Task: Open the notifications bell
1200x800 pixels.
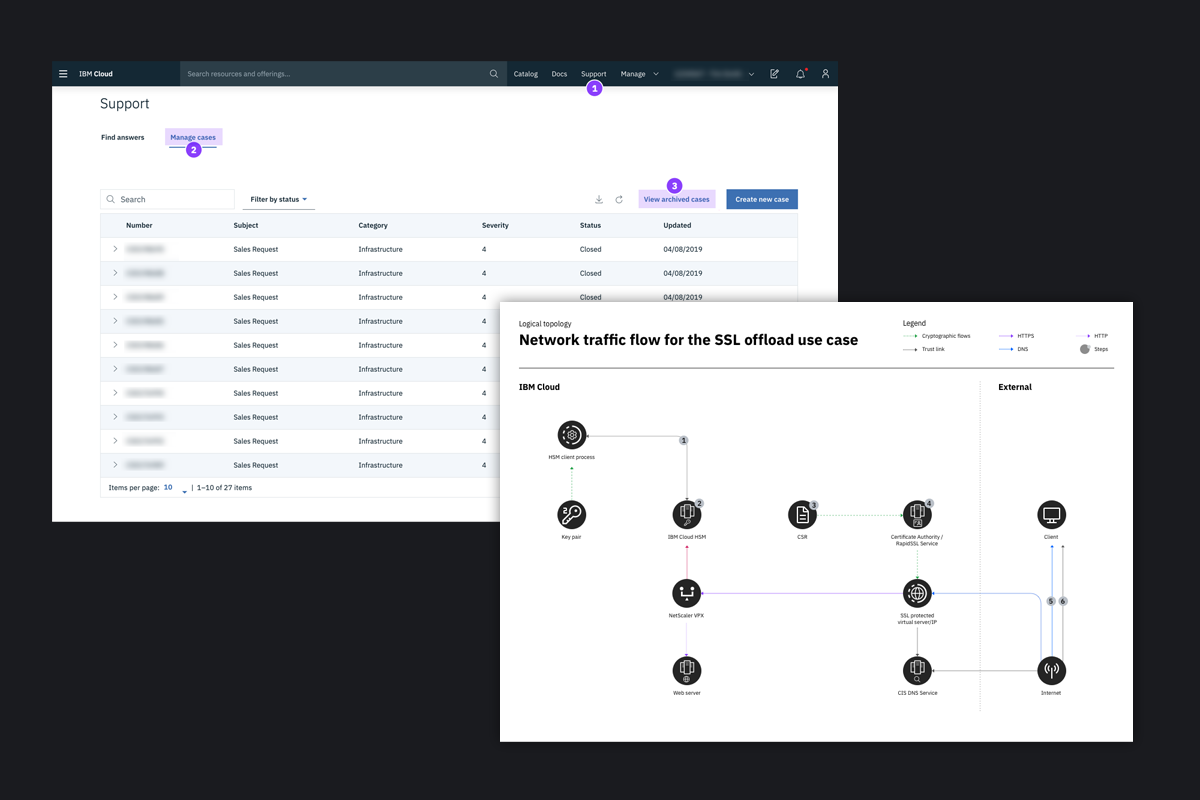Action: 800,74
